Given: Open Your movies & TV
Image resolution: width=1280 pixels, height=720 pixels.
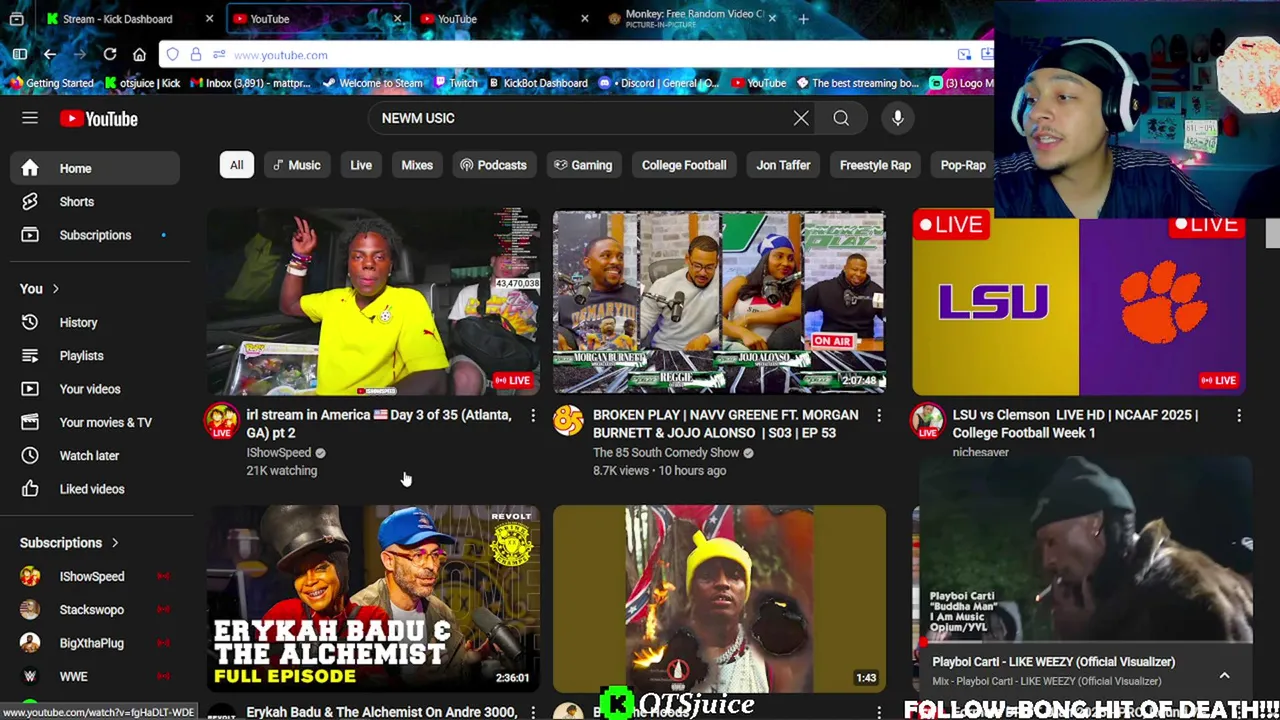Looking at the screenshot, I should (95, 422).
